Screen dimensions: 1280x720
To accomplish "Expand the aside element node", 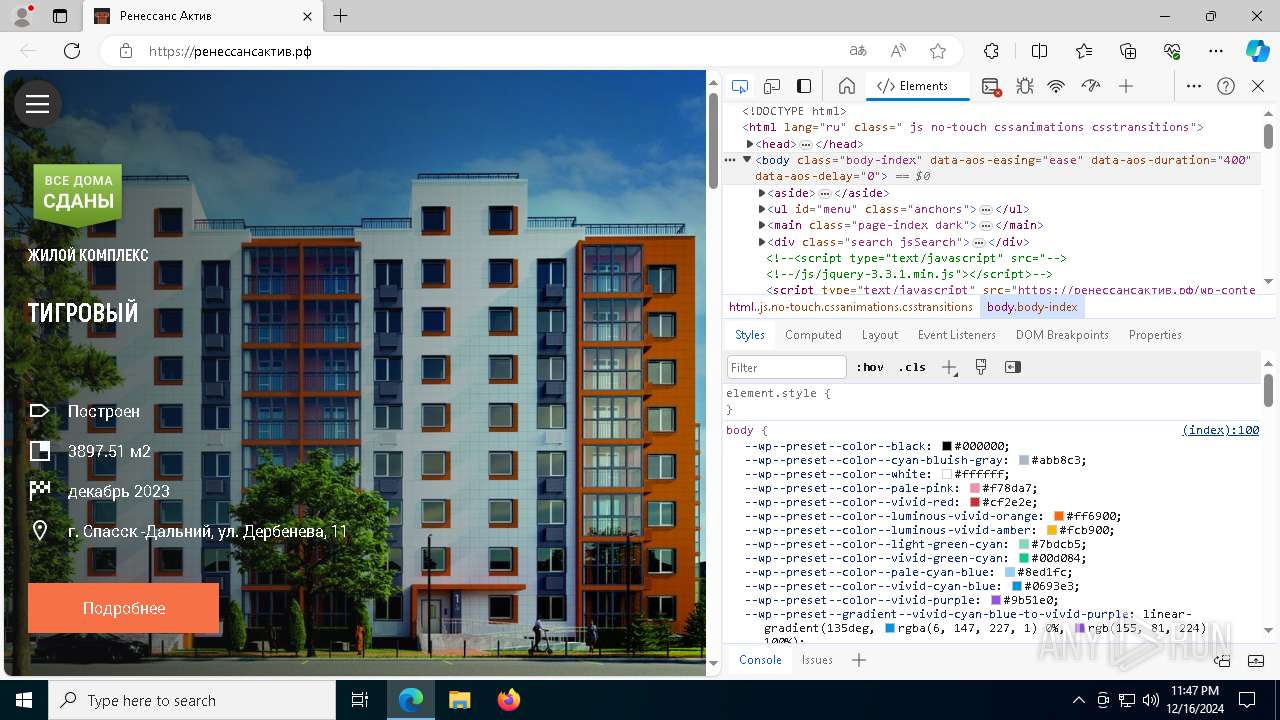I will [x=762, y=193].
